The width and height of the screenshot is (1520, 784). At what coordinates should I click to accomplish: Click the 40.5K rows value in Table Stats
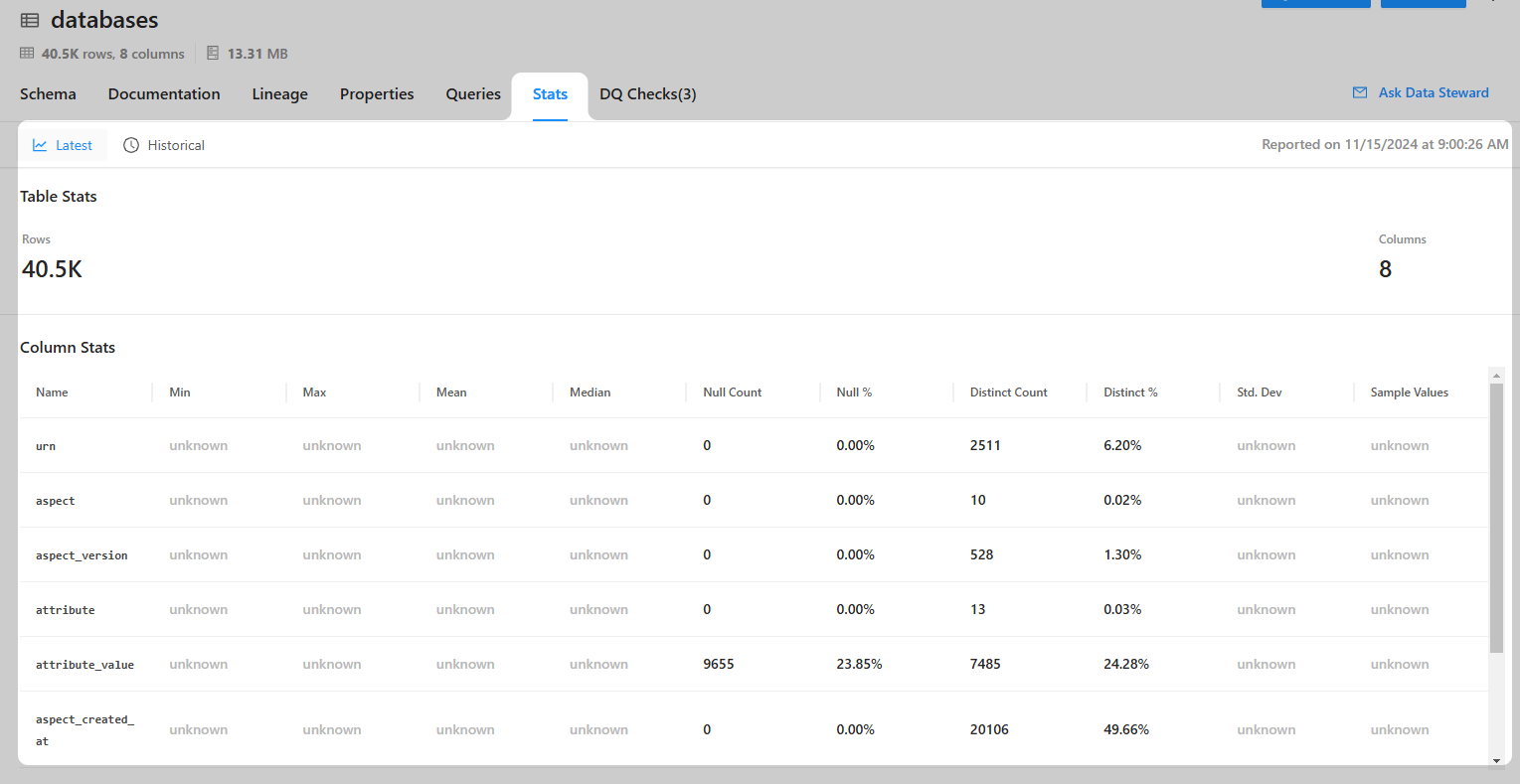click(x=52, y=269)
